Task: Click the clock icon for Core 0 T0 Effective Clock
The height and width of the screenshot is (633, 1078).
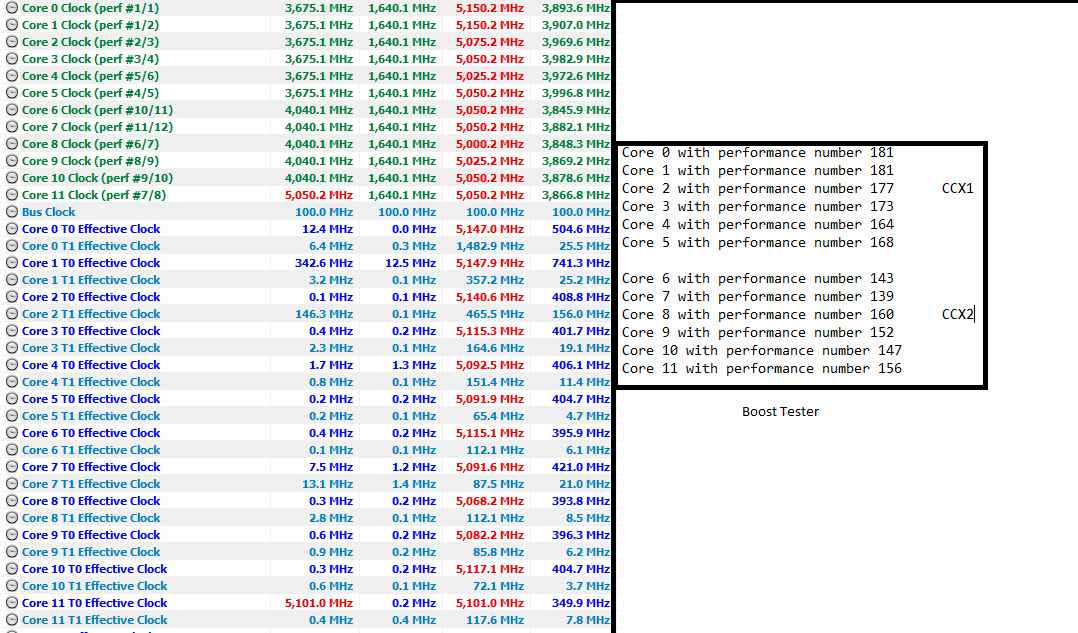Action: click(11, 228)
